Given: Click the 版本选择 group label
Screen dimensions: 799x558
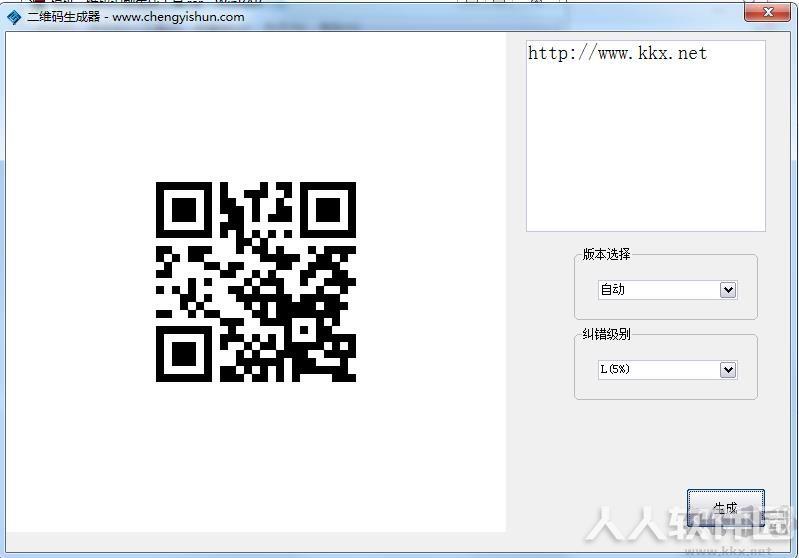Looking at the screenshot, I should 606,254.
